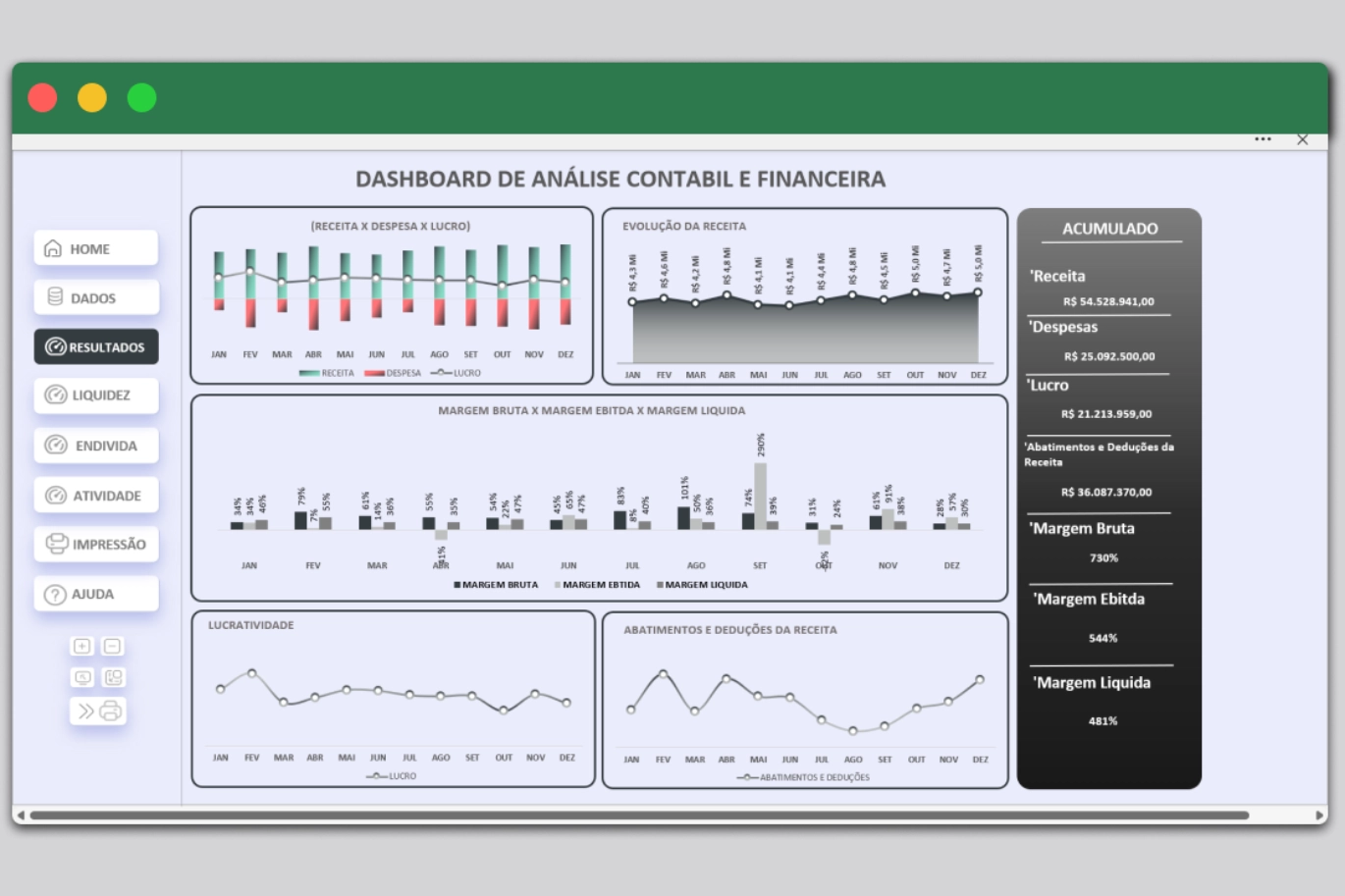Image resolution: width=1345 pixels, height=896 pixels.
Task: Click the yellow window circle button
Action: click(x=92, y=97)
